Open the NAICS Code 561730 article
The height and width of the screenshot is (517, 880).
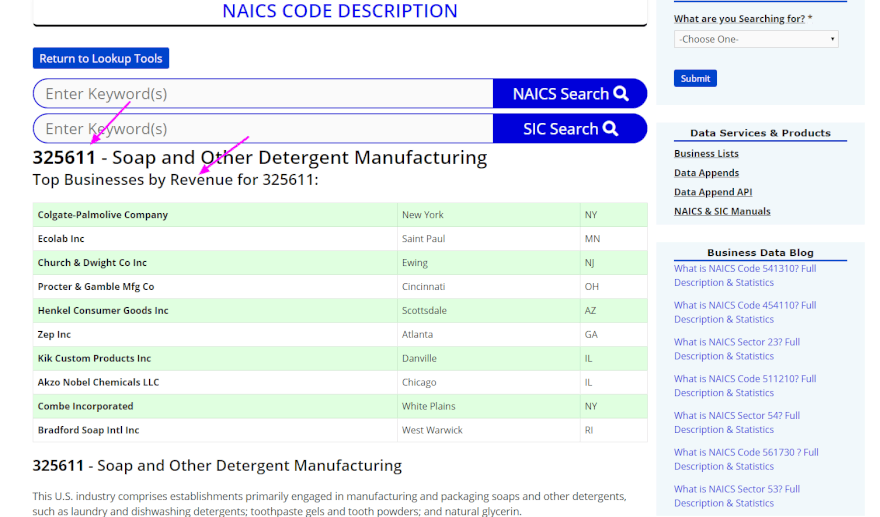[x=745, y=459]
